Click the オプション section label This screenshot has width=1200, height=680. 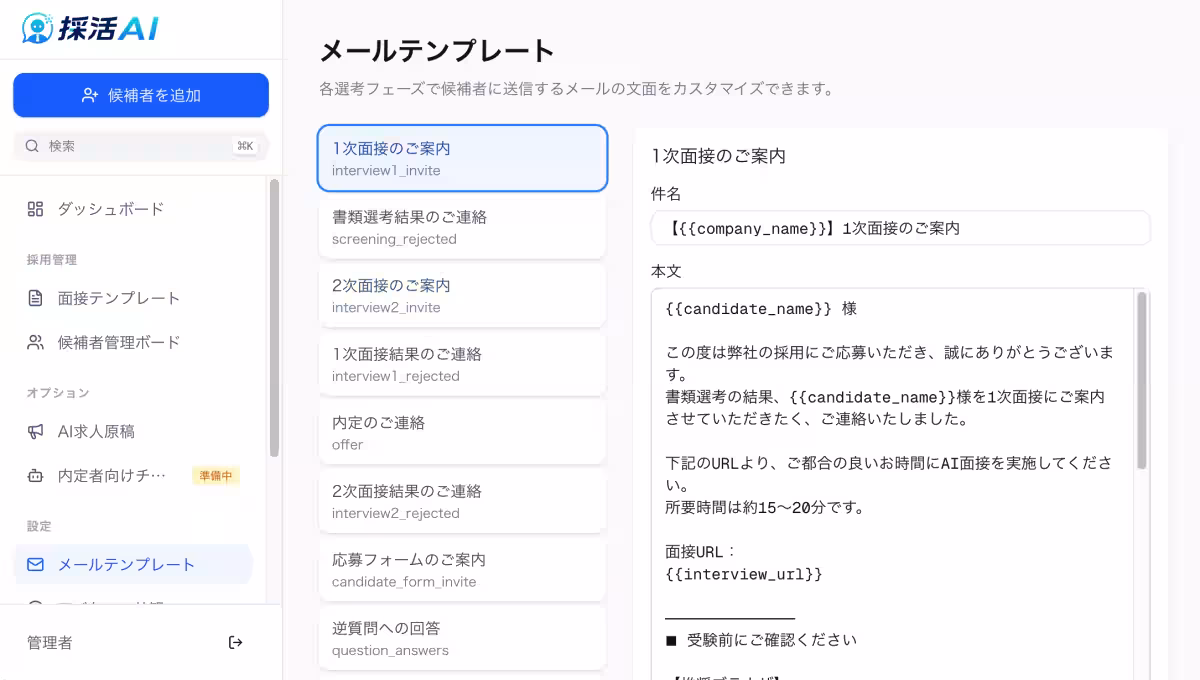58,393
